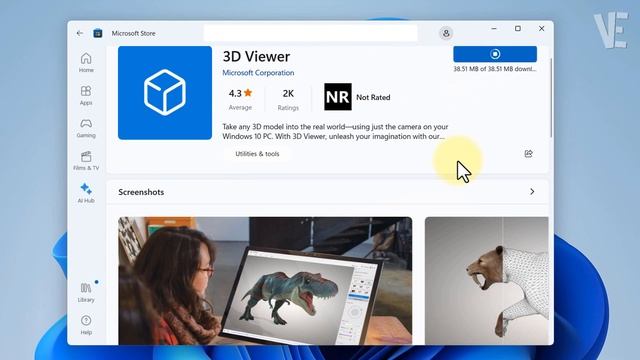The image size is (640, 360).
Task: Open the Gaming section in sidebar
Action: (x=86, y=128)
